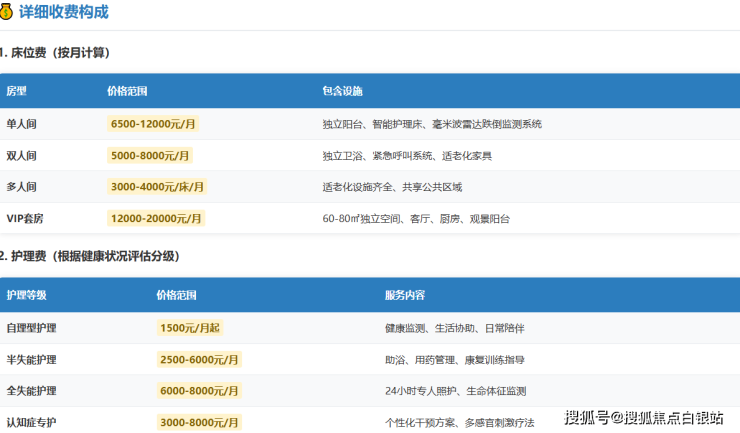Click the 6000-8000元/月 price badge
The image size is (740, 433).
(x=200, y=391)
